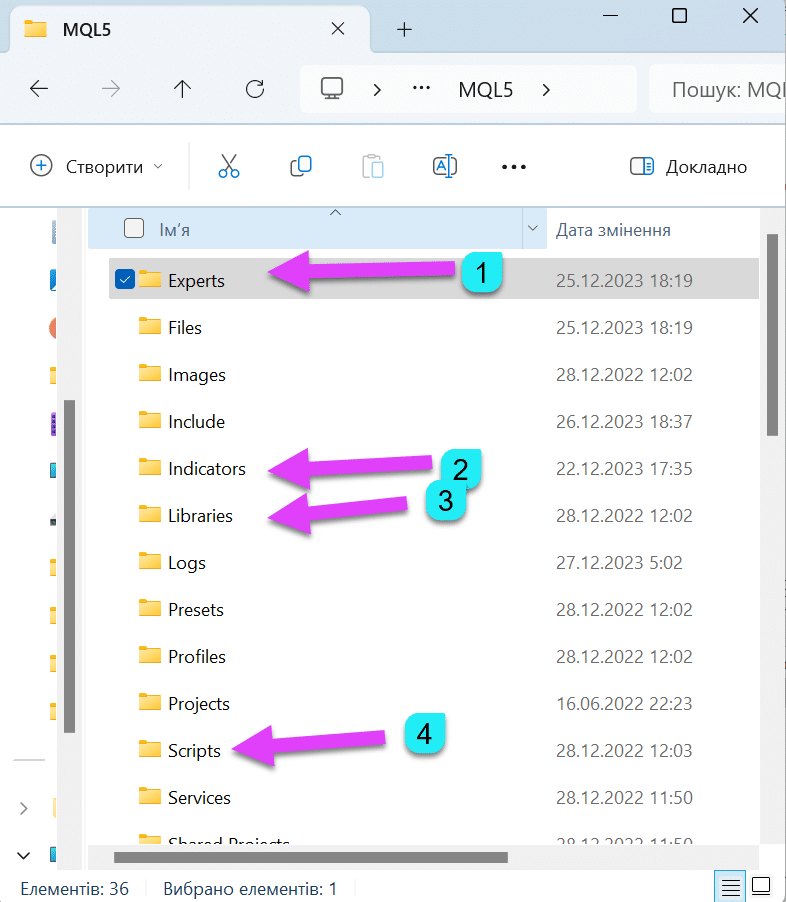The width and height of the screenshot is (786, 902).
Task: Navigate back with the left arrow
Action: [39, 89]
